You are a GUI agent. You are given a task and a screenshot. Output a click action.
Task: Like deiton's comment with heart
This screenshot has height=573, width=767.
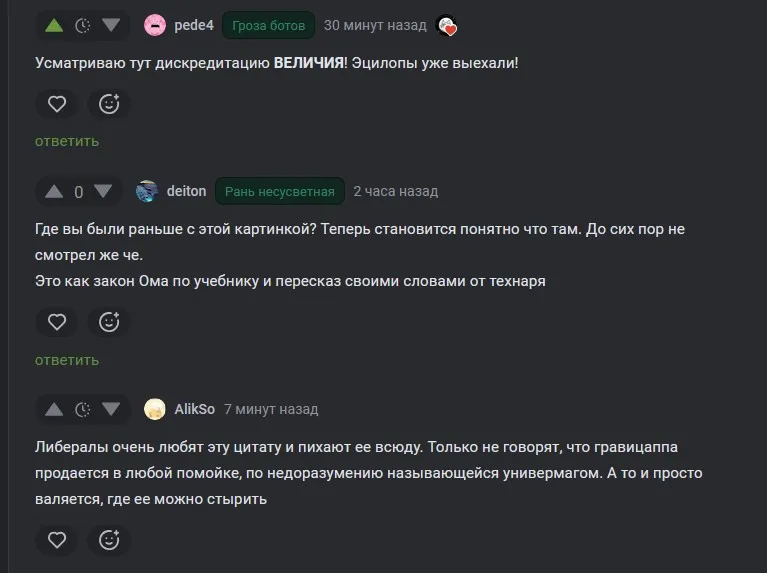[57, 322]
